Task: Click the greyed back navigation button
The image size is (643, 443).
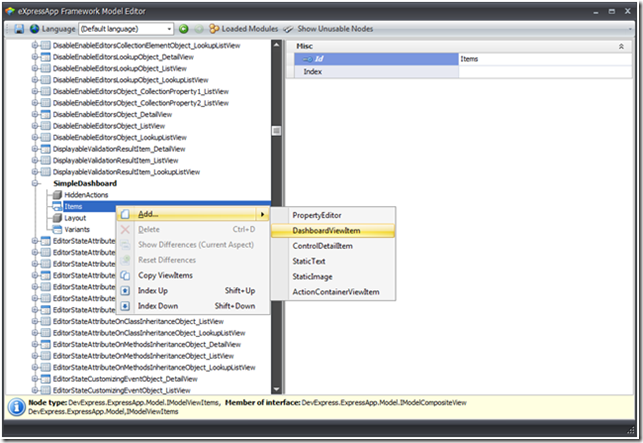Action: tap(199, 29)
